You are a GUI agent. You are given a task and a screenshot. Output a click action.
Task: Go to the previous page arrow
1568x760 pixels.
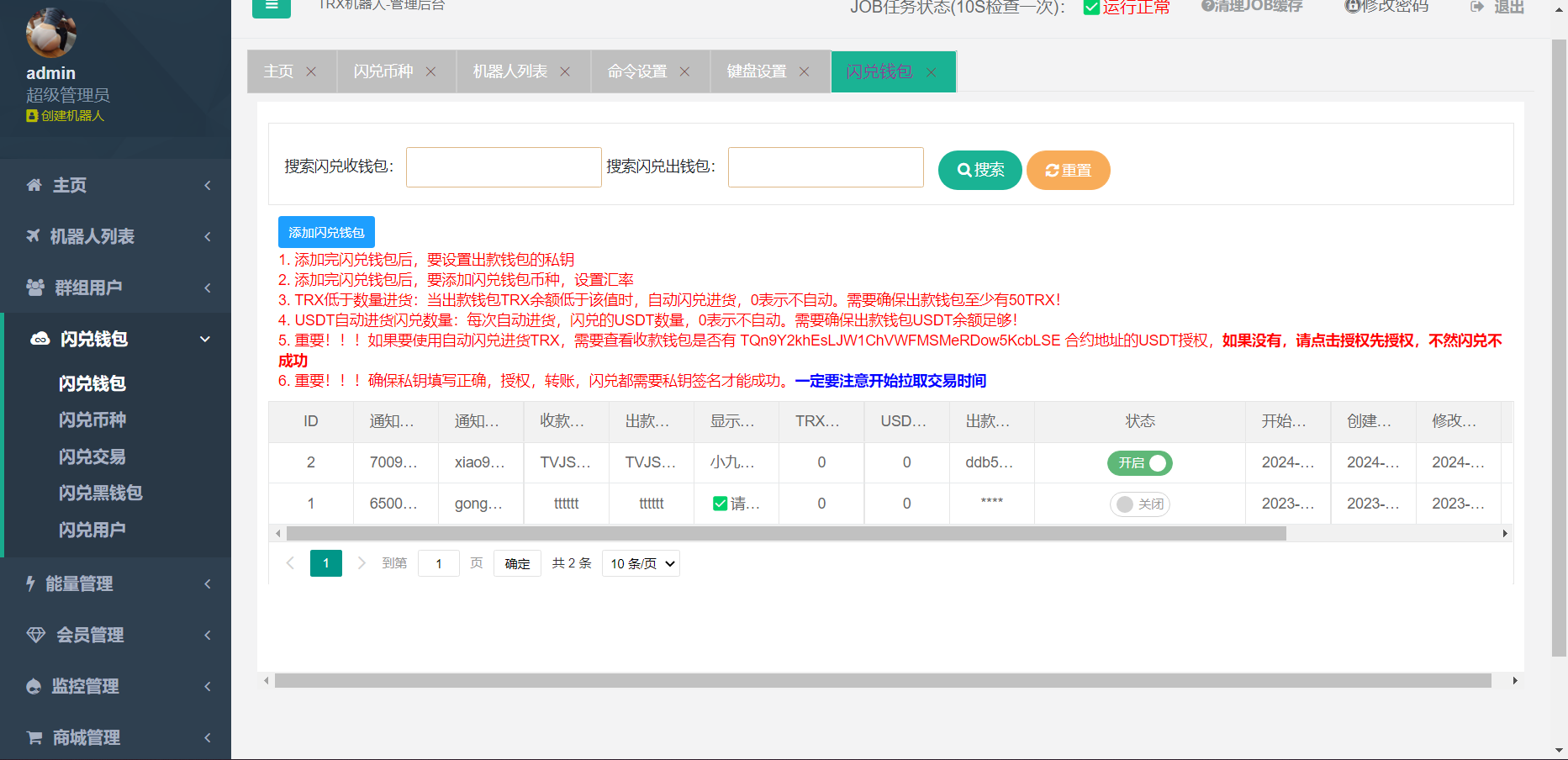tap(290, 562)
